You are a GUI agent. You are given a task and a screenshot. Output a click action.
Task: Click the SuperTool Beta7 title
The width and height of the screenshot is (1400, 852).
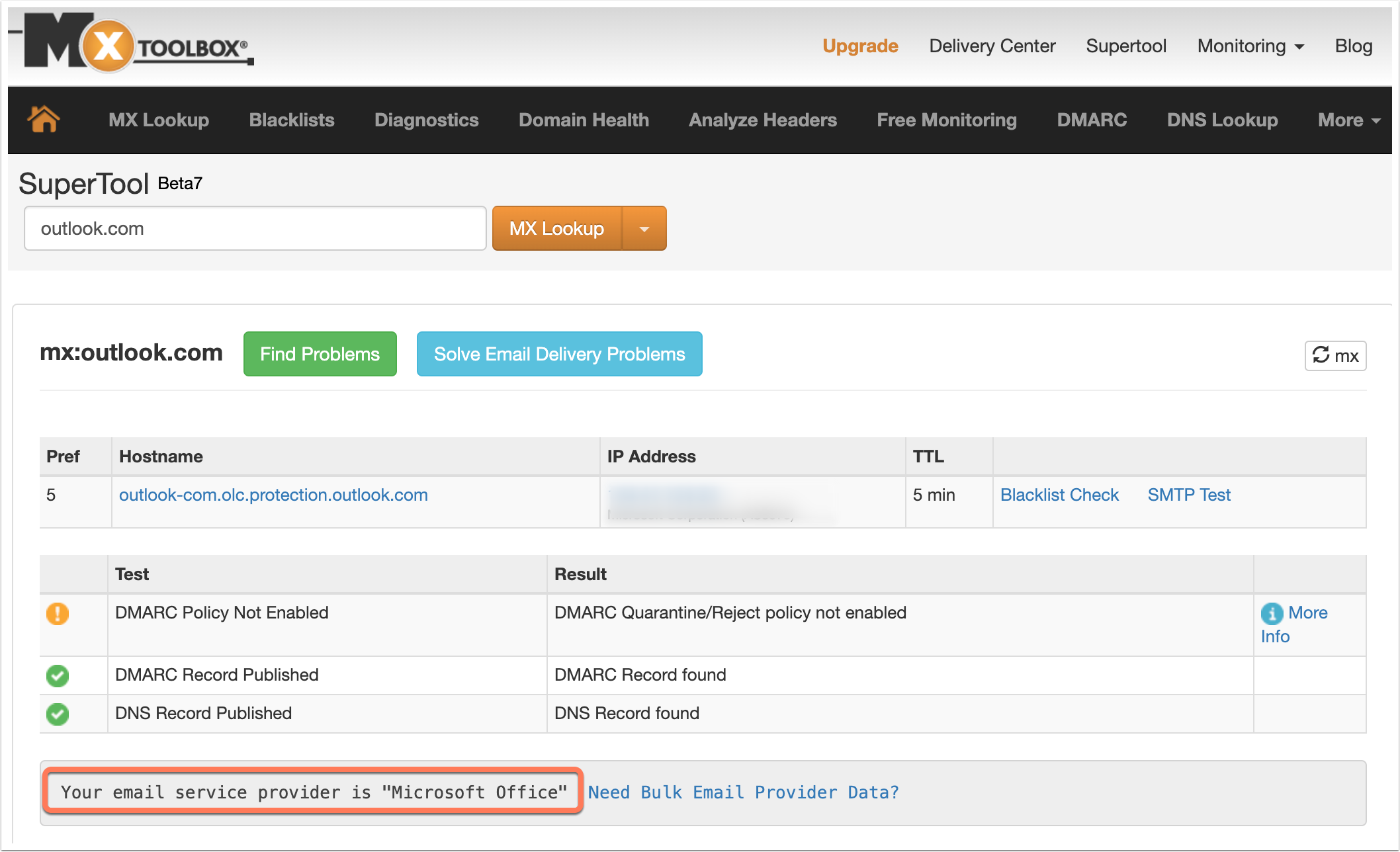[110, 183]
